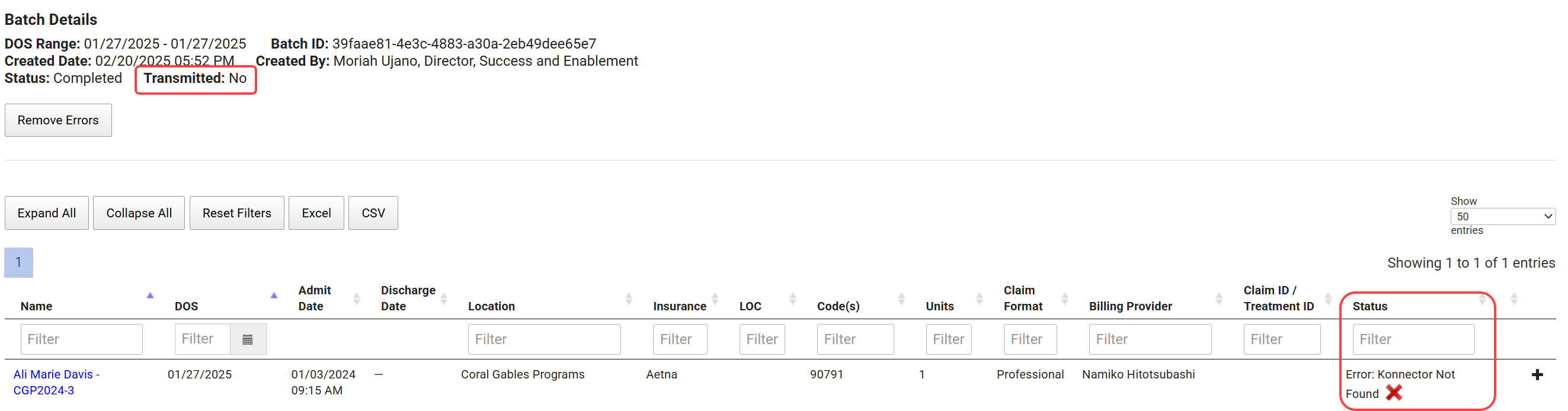Sort by Admit Date column
The height and width of the screenshot is (411, 1568).
357,298
